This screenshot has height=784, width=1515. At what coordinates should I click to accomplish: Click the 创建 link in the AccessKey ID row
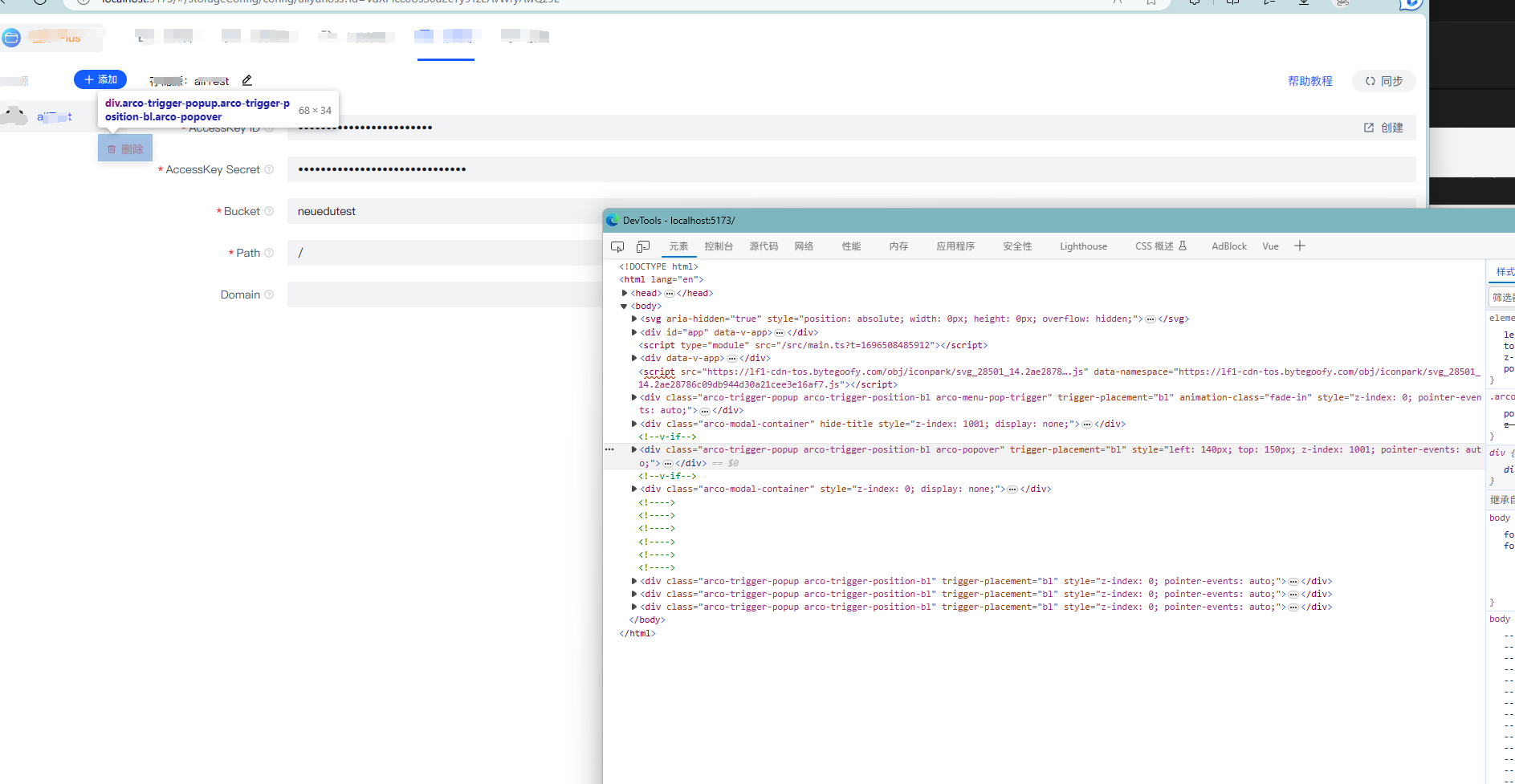[1383, 128]
